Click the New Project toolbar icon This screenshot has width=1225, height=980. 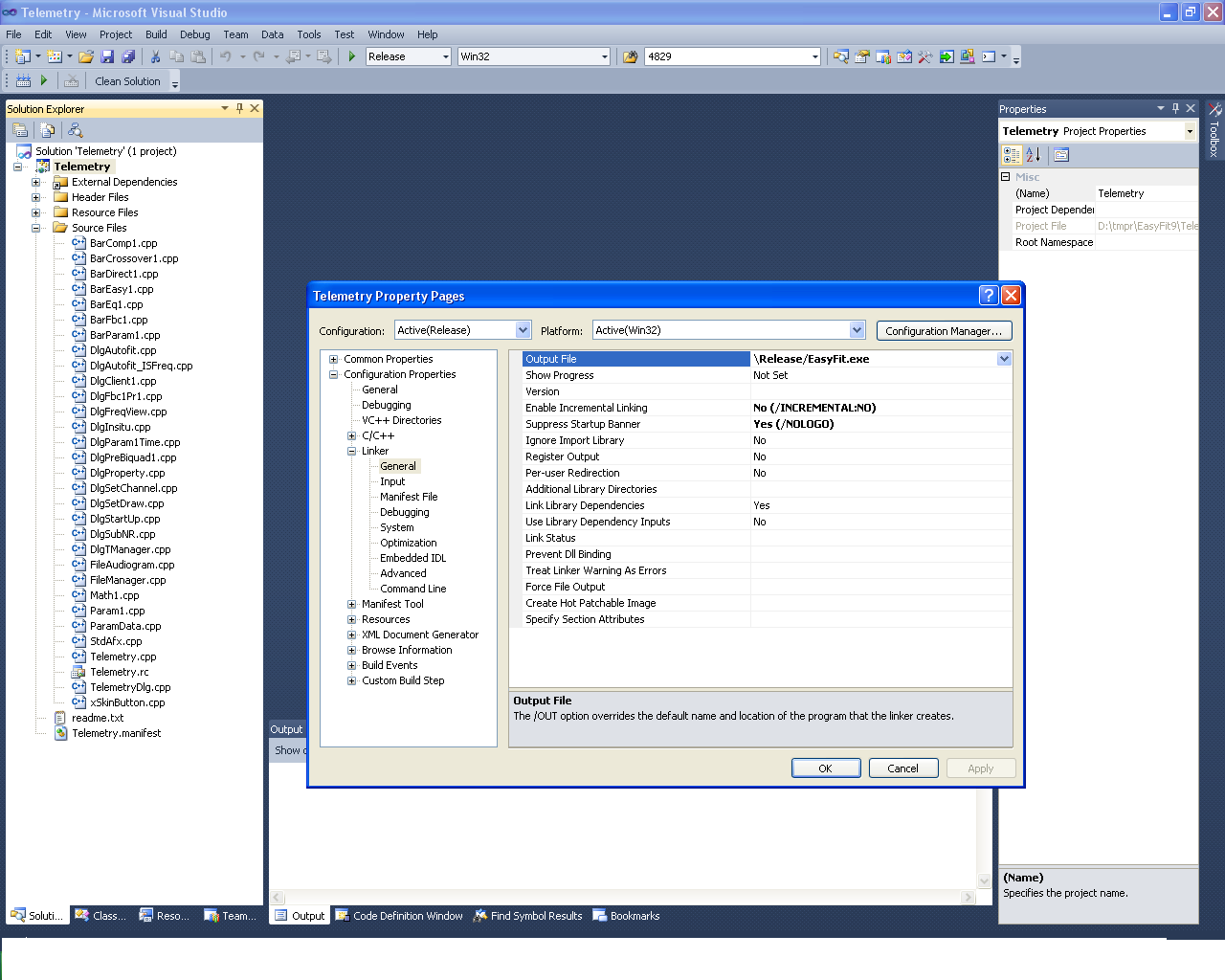(x=22, y=56)
